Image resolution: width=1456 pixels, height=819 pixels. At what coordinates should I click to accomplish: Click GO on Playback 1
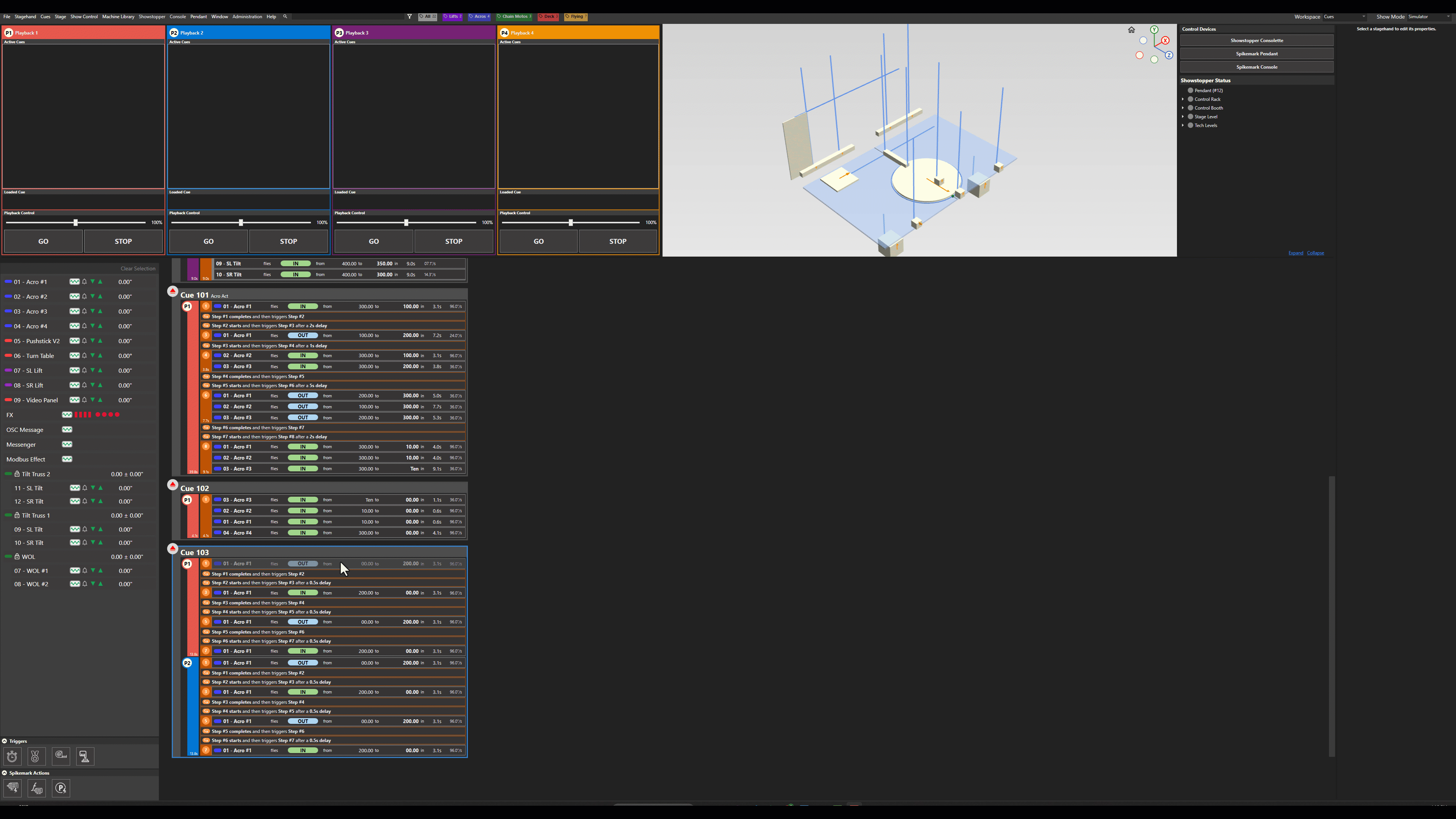44,242
